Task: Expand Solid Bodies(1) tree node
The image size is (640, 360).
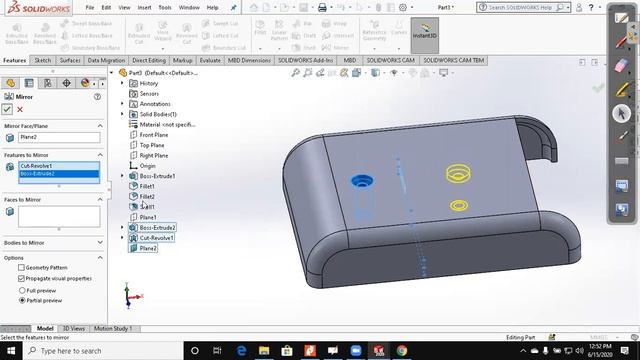Action: click(122, 114)
